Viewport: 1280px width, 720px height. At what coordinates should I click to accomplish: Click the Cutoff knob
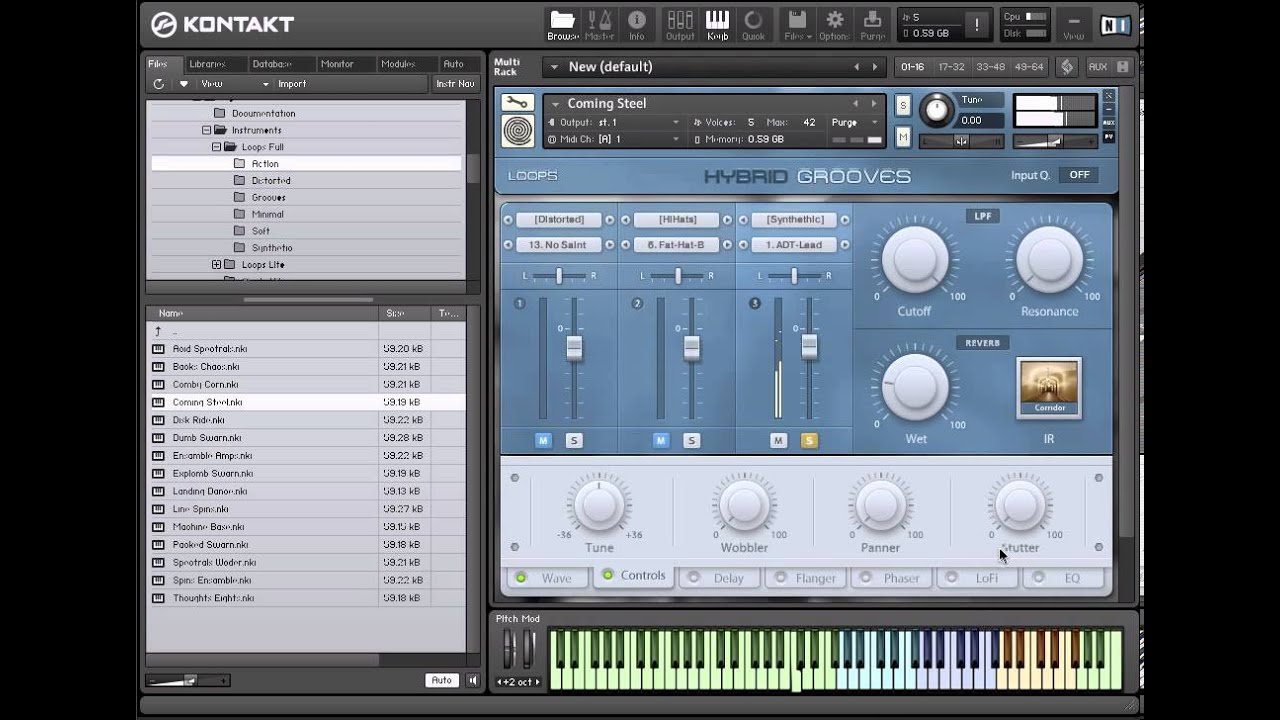coord(914,258)
